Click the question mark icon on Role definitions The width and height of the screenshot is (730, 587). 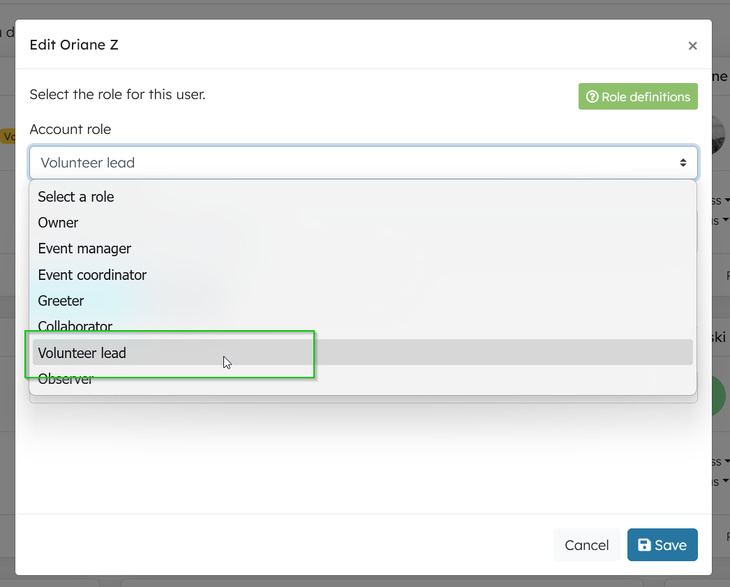(592, 97)
